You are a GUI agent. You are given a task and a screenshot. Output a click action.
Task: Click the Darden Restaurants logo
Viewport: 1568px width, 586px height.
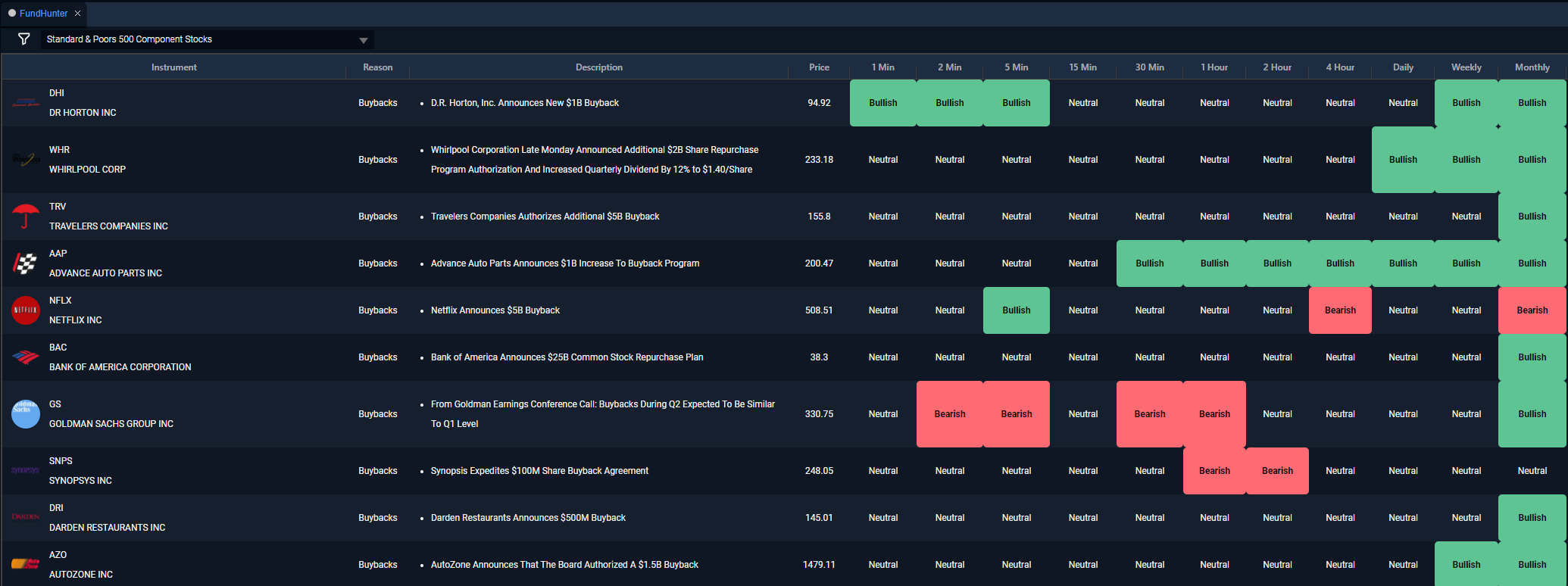pyautogui.click(x=26, y=517)
